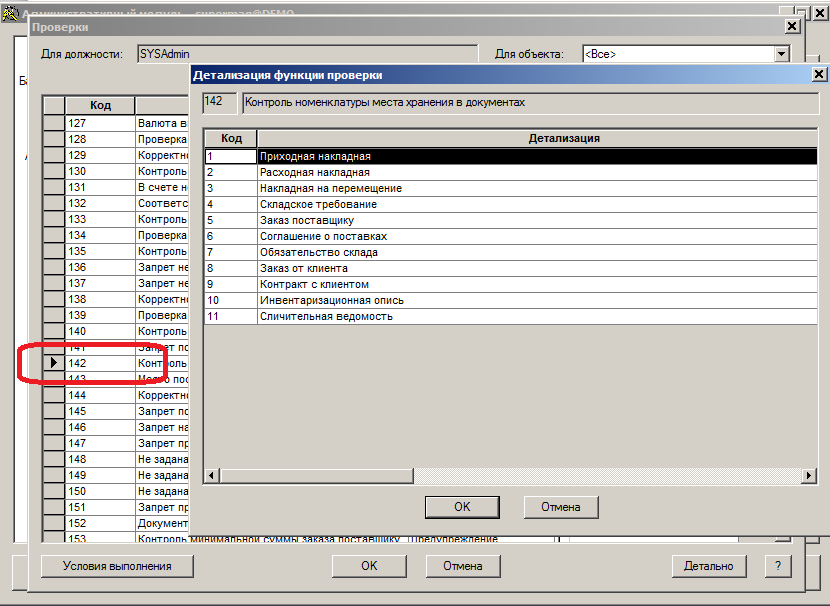
Task: Select row 130 in Проверки table
Action: tap(115, 171)
